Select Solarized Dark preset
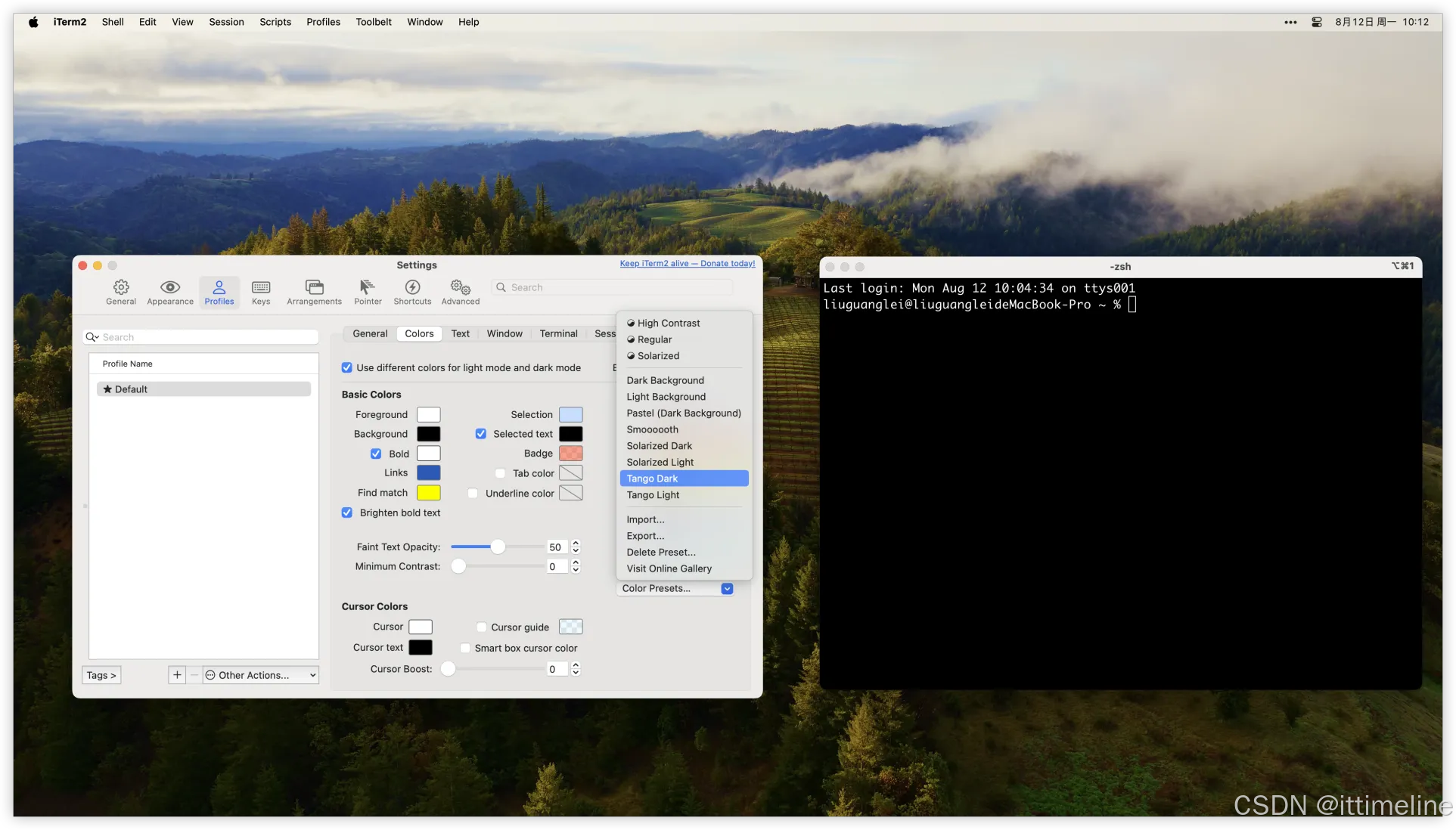This screenshot has height=830, width=1456. (x=660, y=446)
